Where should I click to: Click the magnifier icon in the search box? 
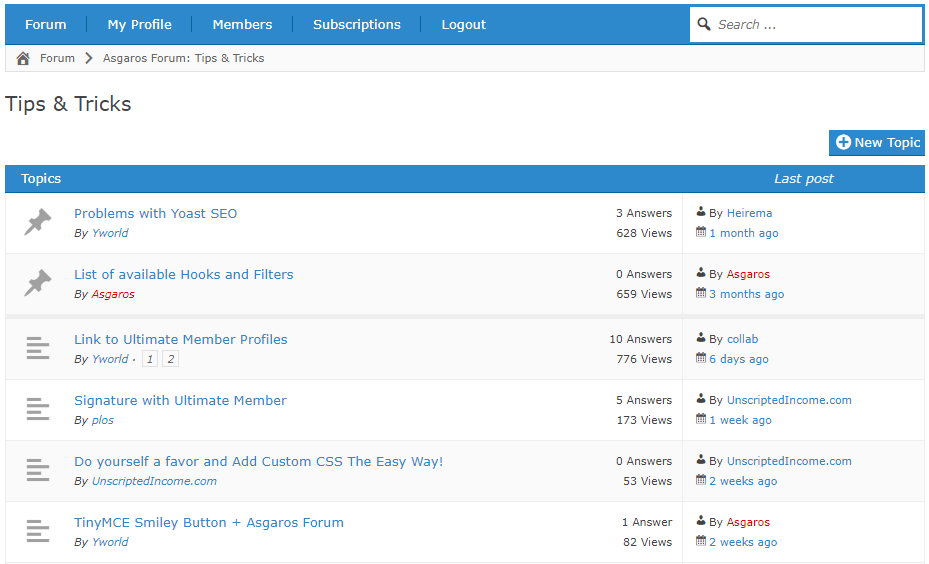click(704, 24)
